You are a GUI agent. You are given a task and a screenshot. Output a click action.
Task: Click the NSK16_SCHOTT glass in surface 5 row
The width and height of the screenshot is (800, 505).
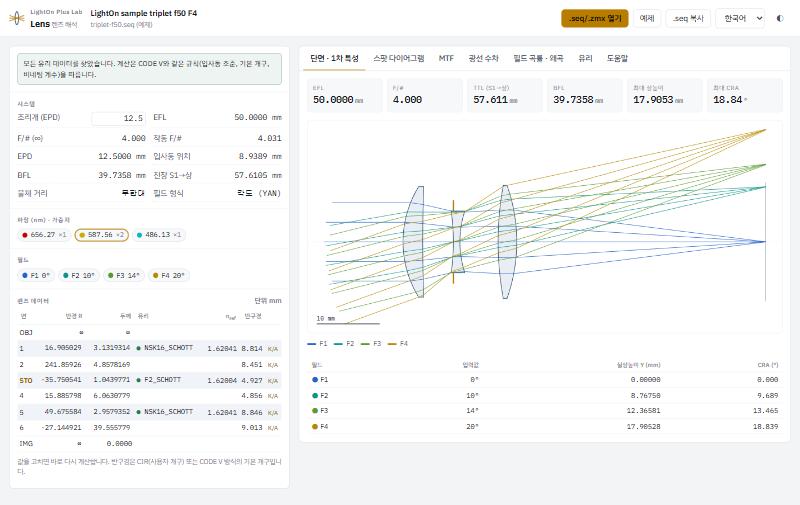click(168, 412)
